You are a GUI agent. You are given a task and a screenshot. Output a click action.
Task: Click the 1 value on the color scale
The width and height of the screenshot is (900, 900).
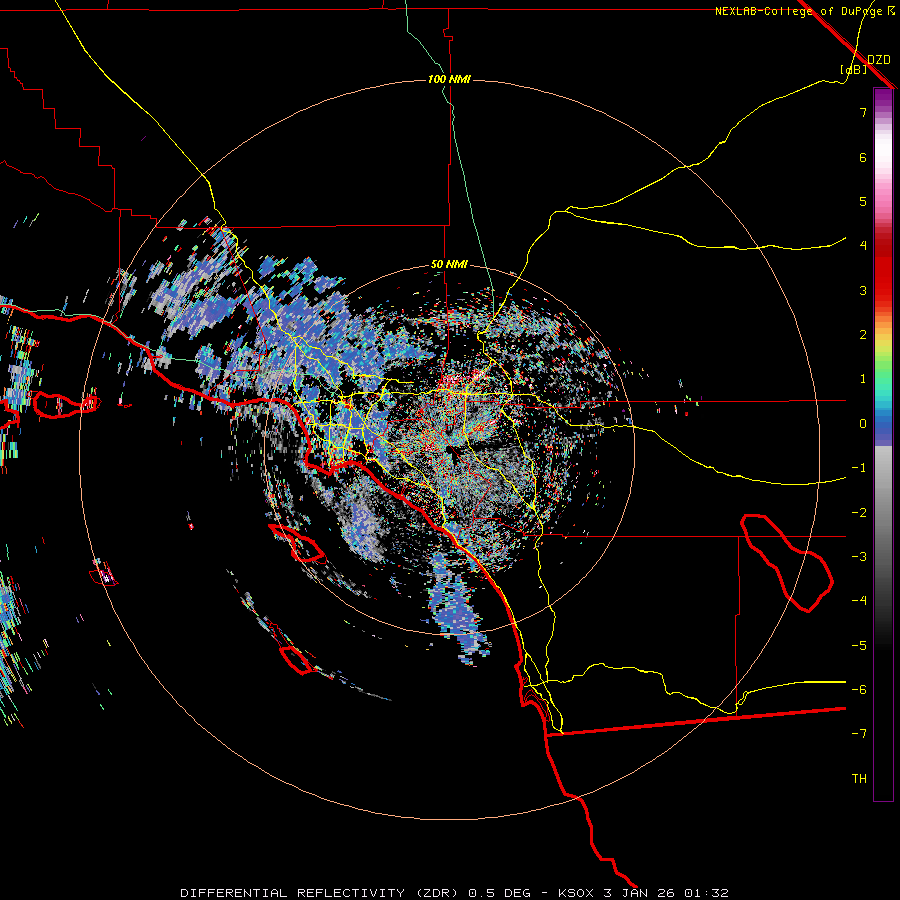pos(863,379)
